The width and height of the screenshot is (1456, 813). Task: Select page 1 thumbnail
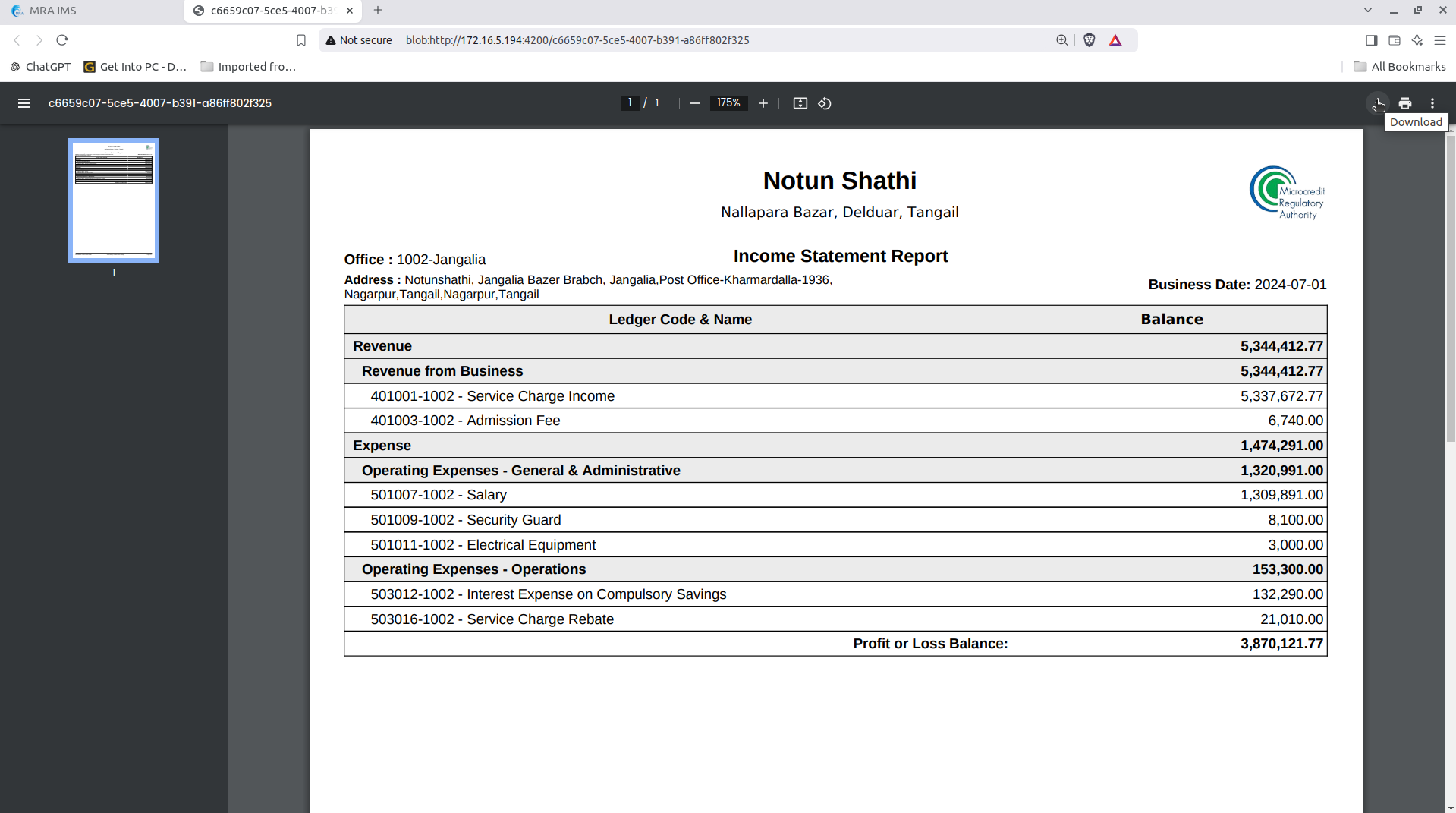pos(114,200)
